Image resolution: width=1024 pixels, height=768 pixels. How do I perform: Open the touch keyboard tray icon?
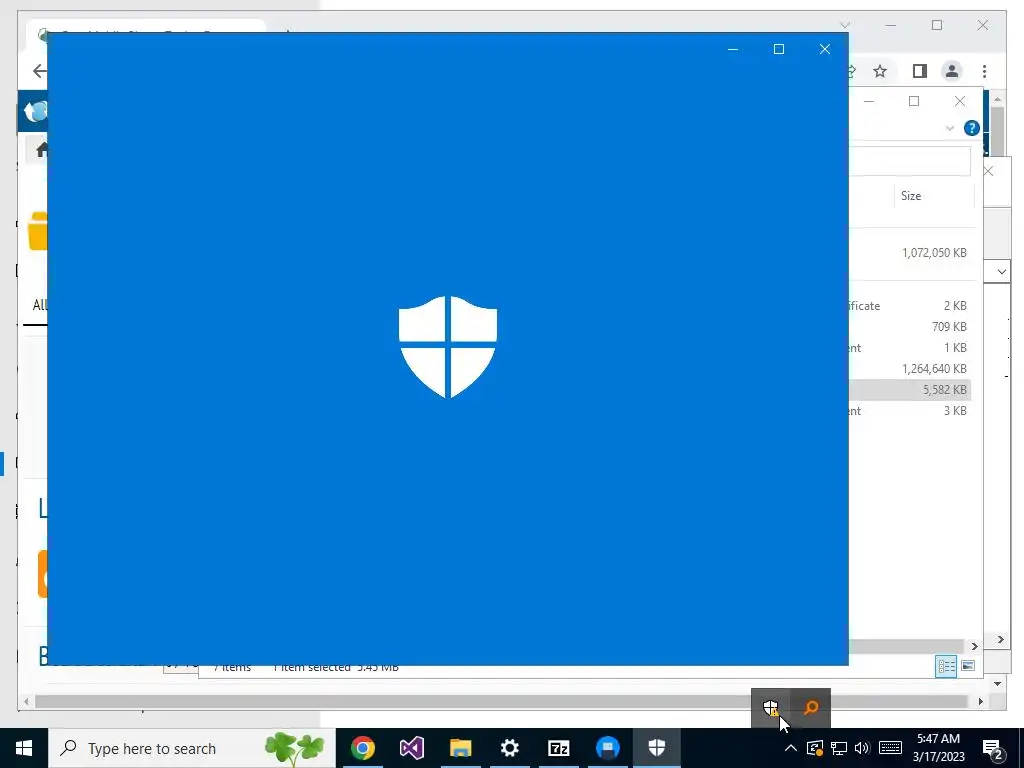tap(890, 748)
